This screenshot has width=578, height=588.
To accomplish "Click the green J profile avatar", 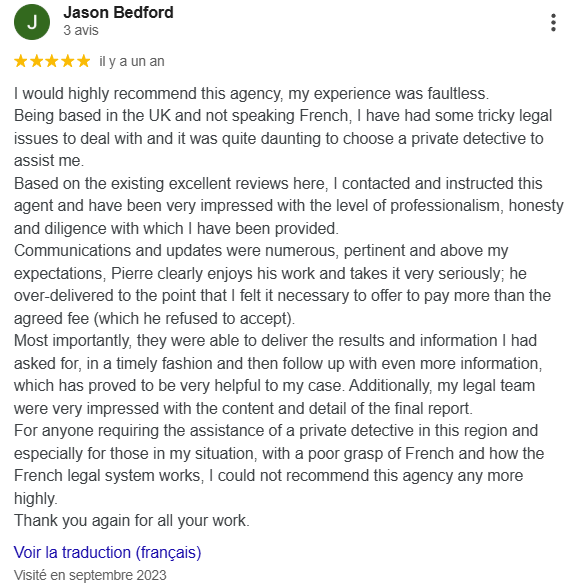I will [32, 22].
